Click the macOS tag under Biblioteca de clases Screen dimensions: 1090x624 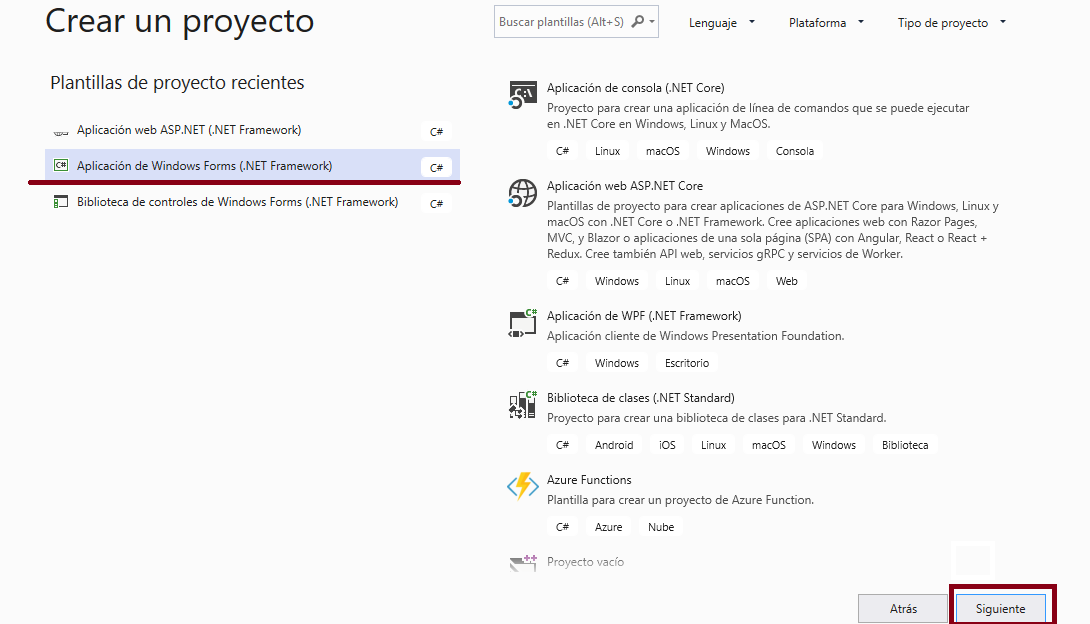click(769, 445)
